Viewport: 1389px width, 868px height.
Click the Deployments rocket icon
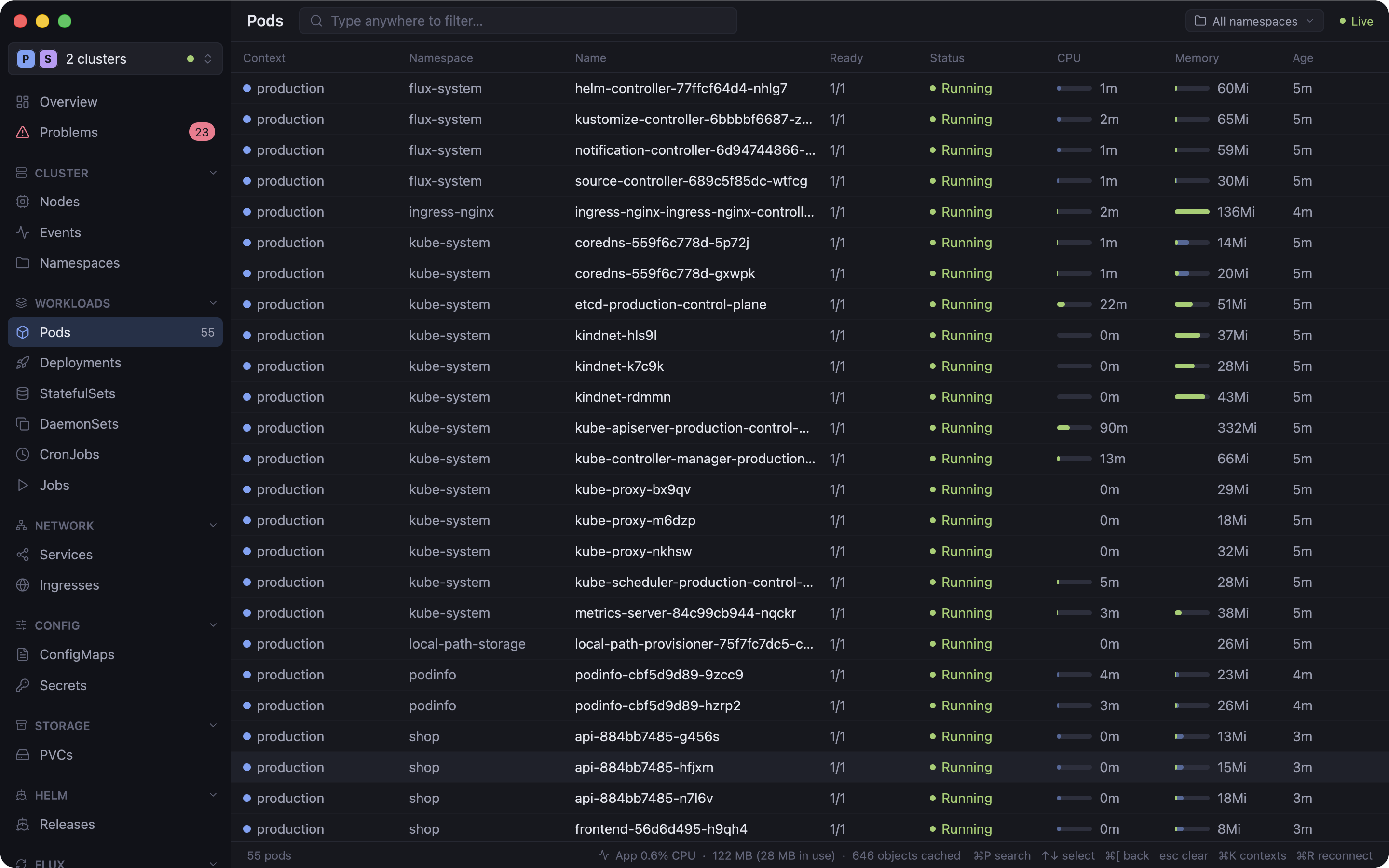pos(22,363)
